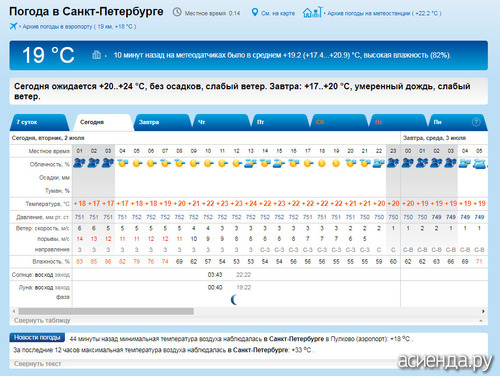Open the Пн forecast tab
This screenshot has width=500, height=376.
(457, 122)
